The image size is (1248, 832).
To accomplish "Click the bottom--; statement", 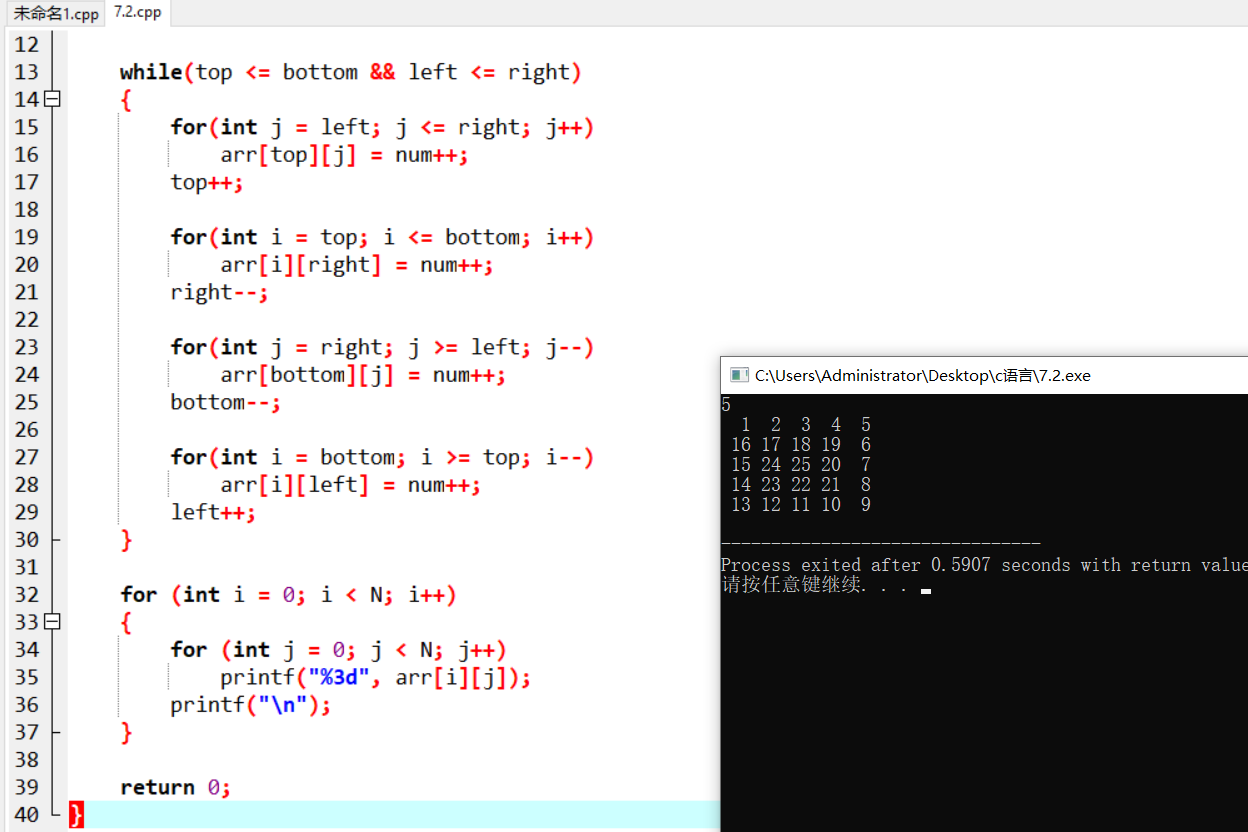I will pos(225,402).
